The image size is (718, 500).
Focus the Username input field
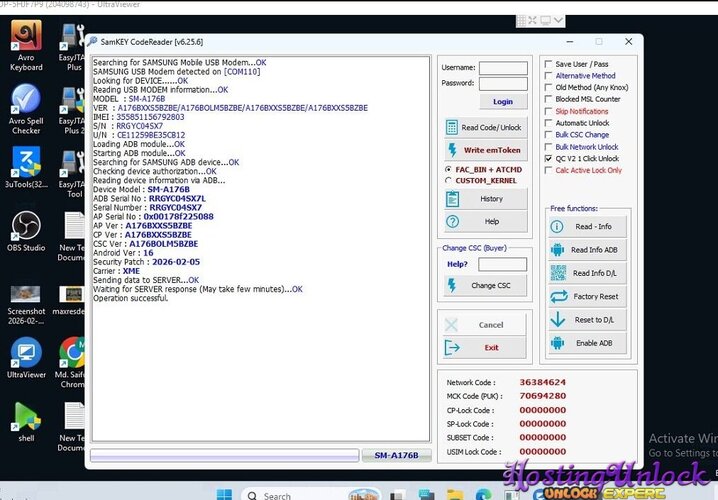503,68
